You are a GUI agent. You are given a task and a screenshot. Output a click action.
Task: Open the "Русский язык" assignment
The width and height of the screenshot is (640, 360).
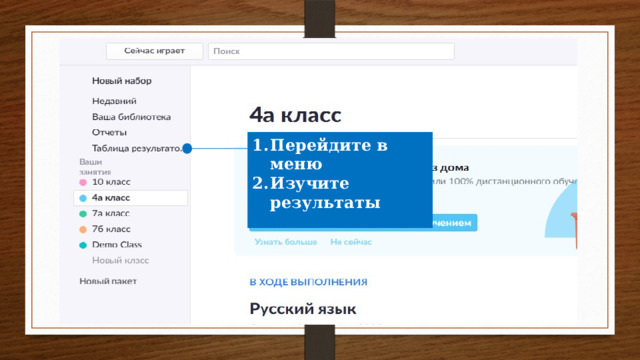click(x=303, y=309)
